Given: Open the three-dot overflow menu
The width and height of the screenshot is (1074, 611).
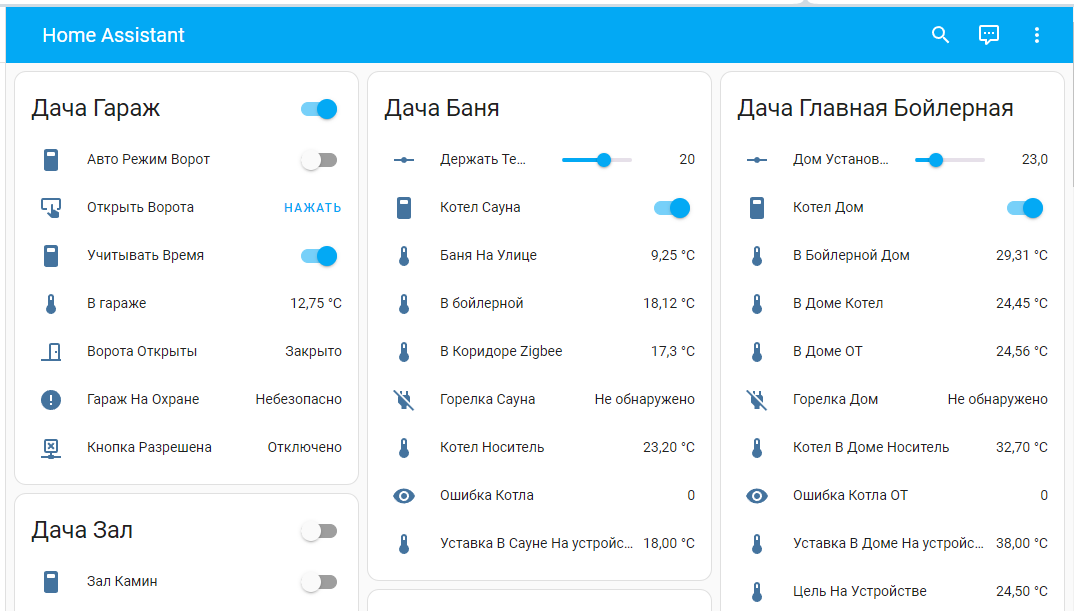Looking at the screenshot, I should 1036,35.
